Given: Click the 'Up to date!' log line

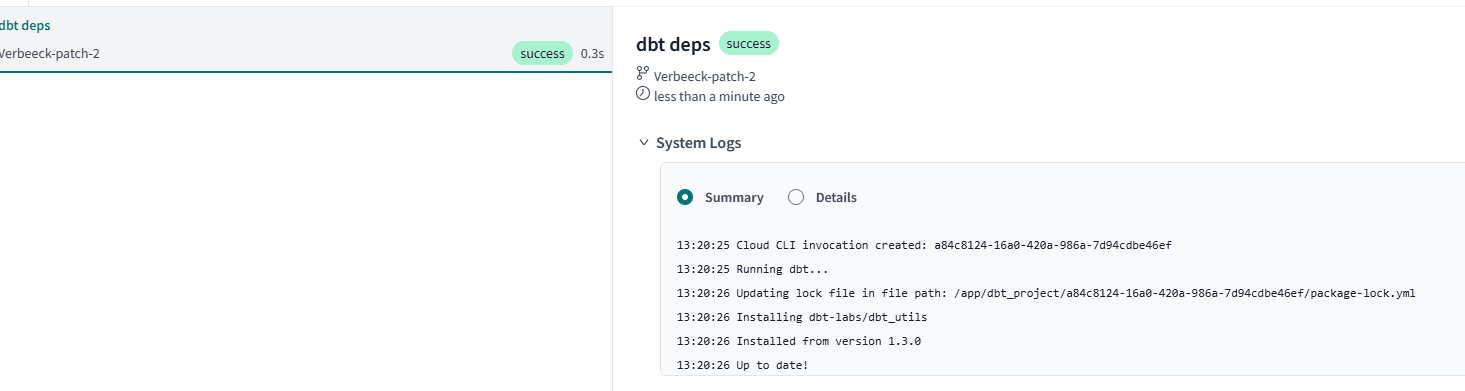Looking at the screenshot, I should 742,366.
